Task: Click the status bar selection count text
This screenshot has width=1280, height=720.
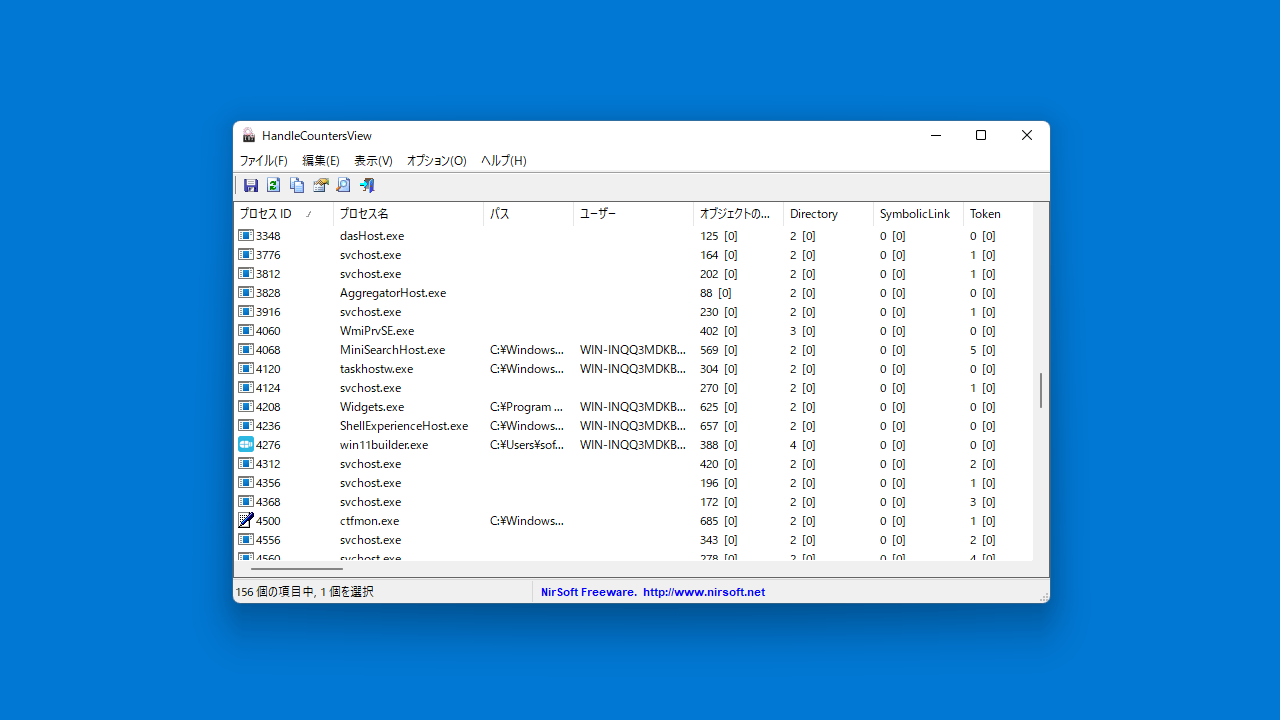Action: click(304, 592)
